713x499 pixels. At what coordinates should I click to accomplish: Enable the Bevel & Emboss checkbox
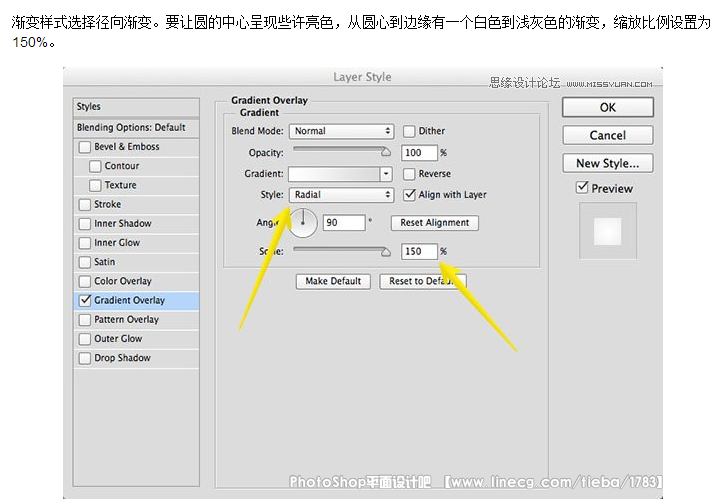click(85, 147)
